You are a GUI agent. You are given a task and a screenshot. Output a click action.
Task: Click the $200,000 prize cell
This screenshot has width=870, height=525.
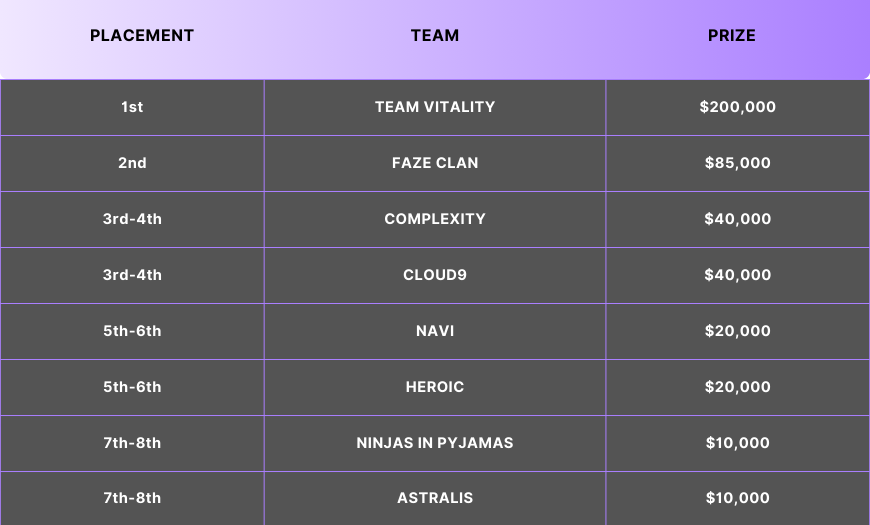pyautogui.click(x=738, y=107)
